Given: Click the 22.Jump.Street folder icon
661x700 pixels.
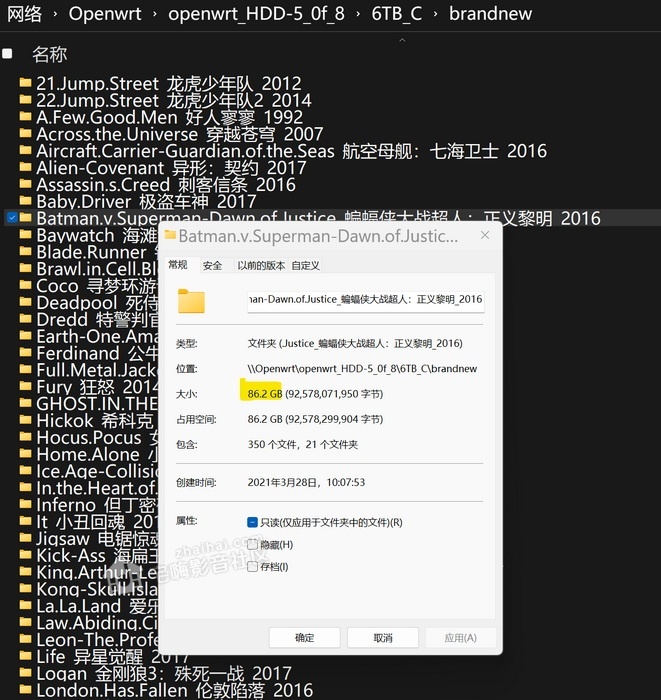Looking at the screenshot, I should point(25,100).
